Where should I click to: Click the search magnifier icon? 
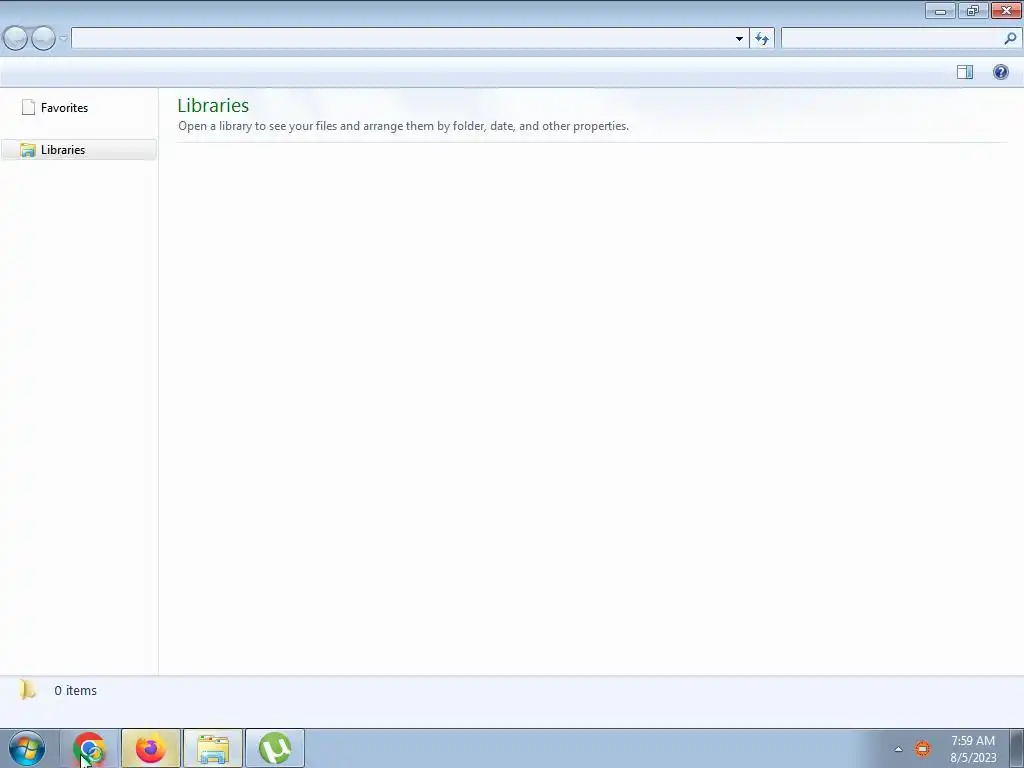click(x=1010, y=39)
